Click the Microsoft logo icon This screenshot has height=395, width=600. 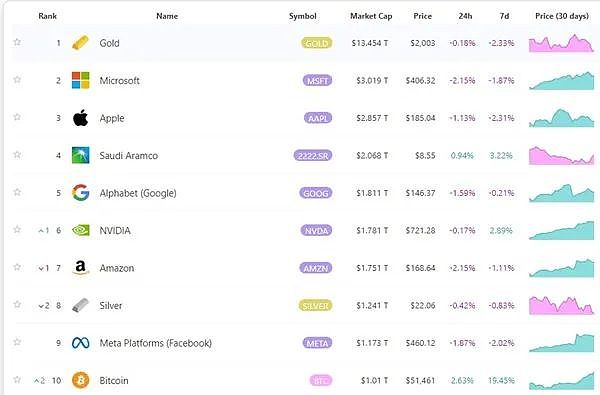[x=80, y=80]
